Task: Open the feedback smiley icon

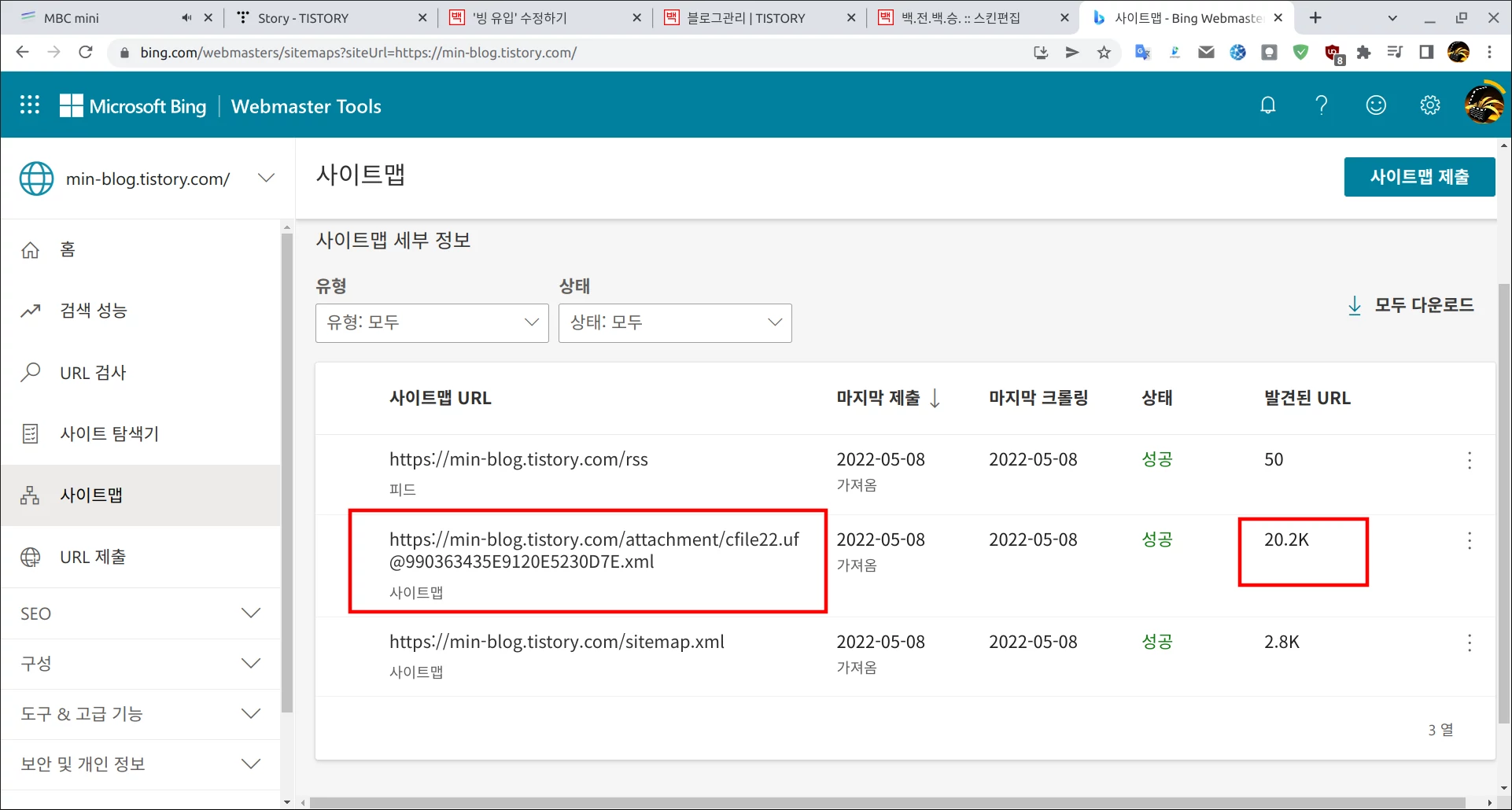Action: 1376,105
